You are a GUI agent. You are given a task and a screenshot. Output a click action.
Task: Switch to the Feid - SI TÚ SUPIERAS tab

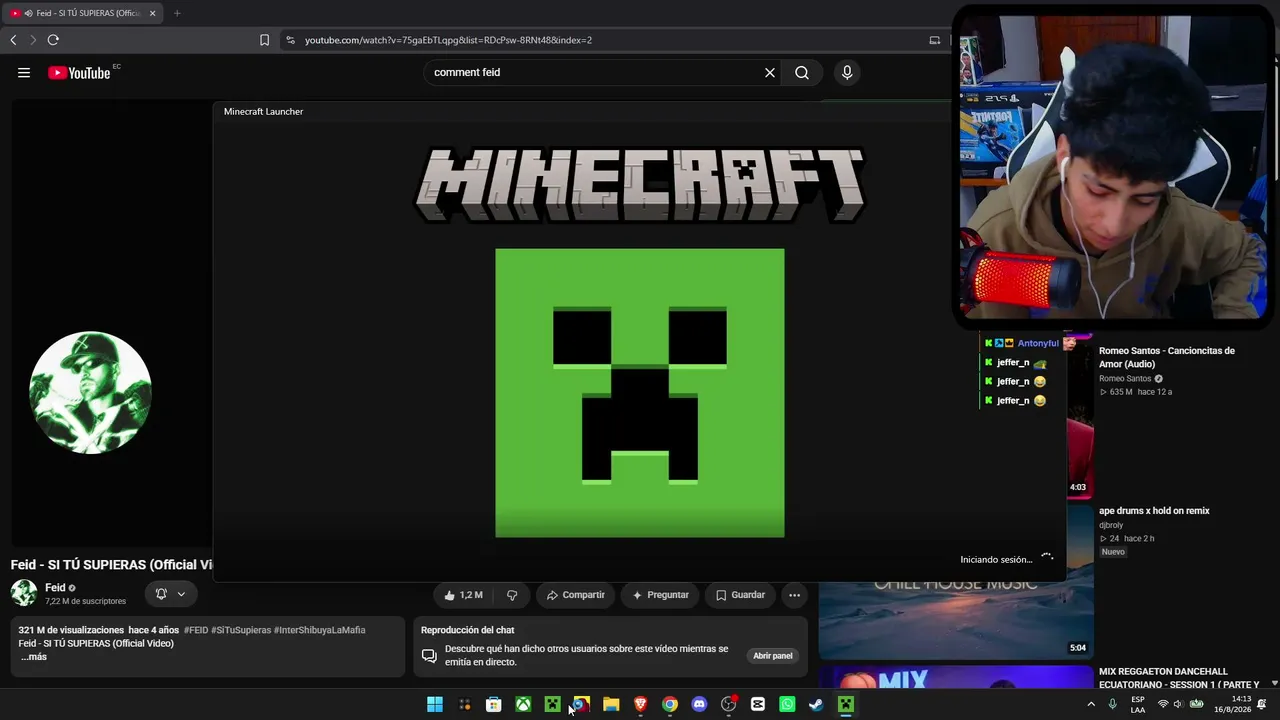[x=83, y=13]
